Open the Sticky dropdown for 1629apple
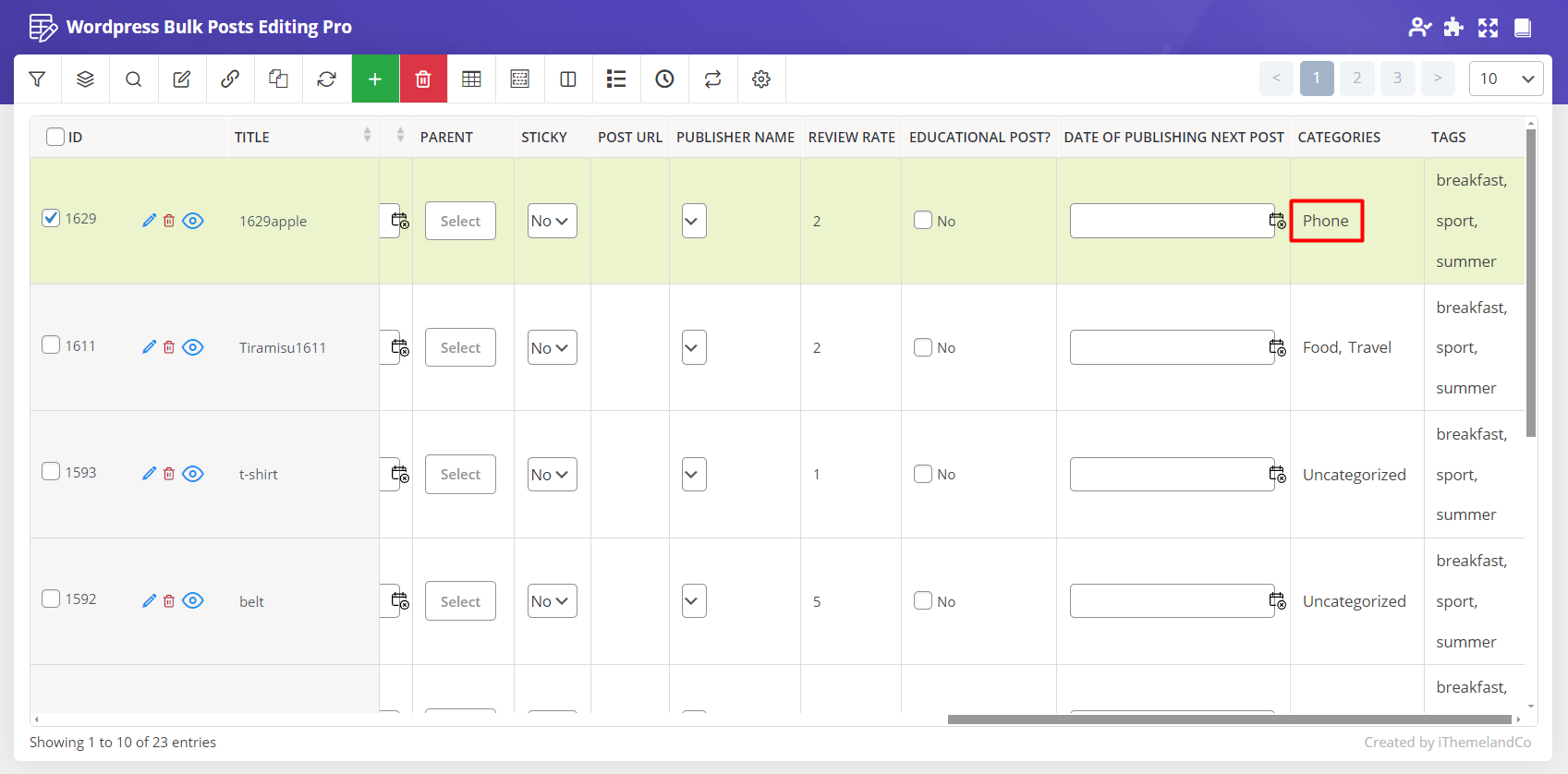 tap(552, 221)
